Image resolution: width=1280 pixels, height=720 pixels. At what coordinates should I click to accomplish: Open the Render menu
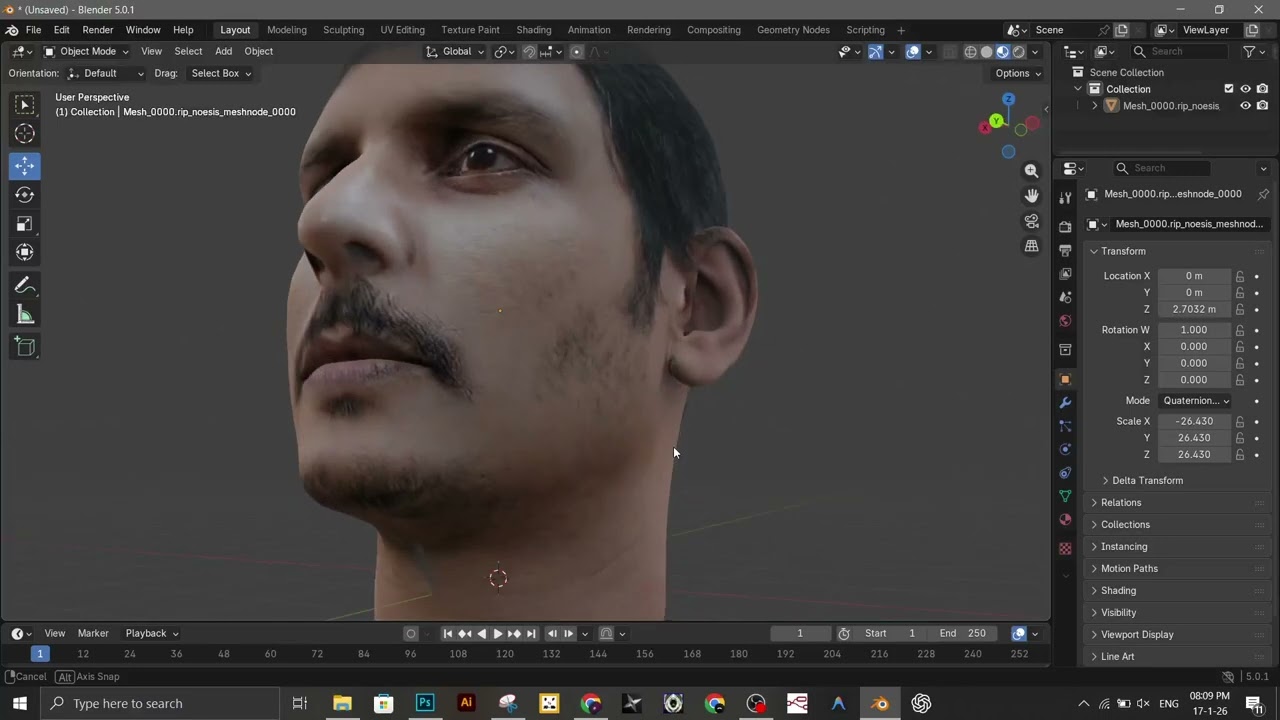pos(97,30)
